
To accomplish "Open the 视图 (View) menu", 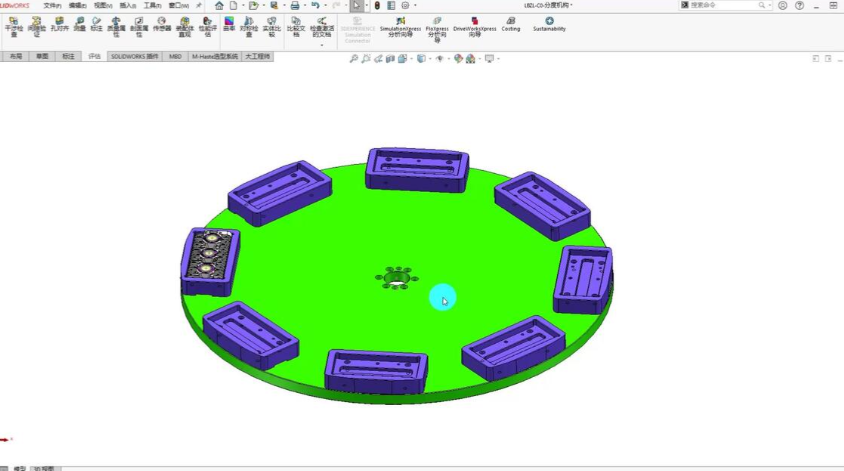I will coord(103,5).
